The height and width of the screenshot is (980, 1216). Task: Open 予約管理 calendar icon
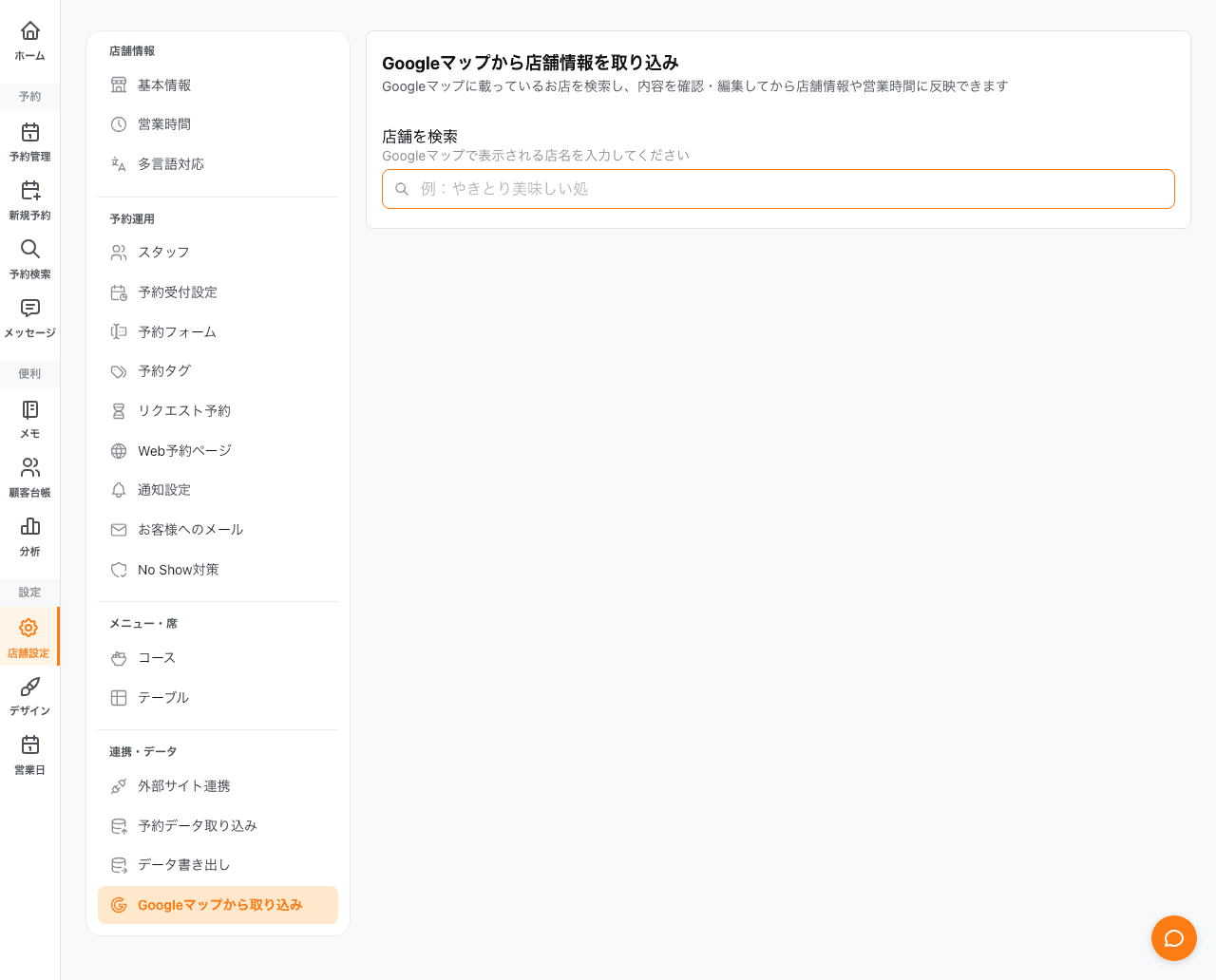[x=30, y=132]
